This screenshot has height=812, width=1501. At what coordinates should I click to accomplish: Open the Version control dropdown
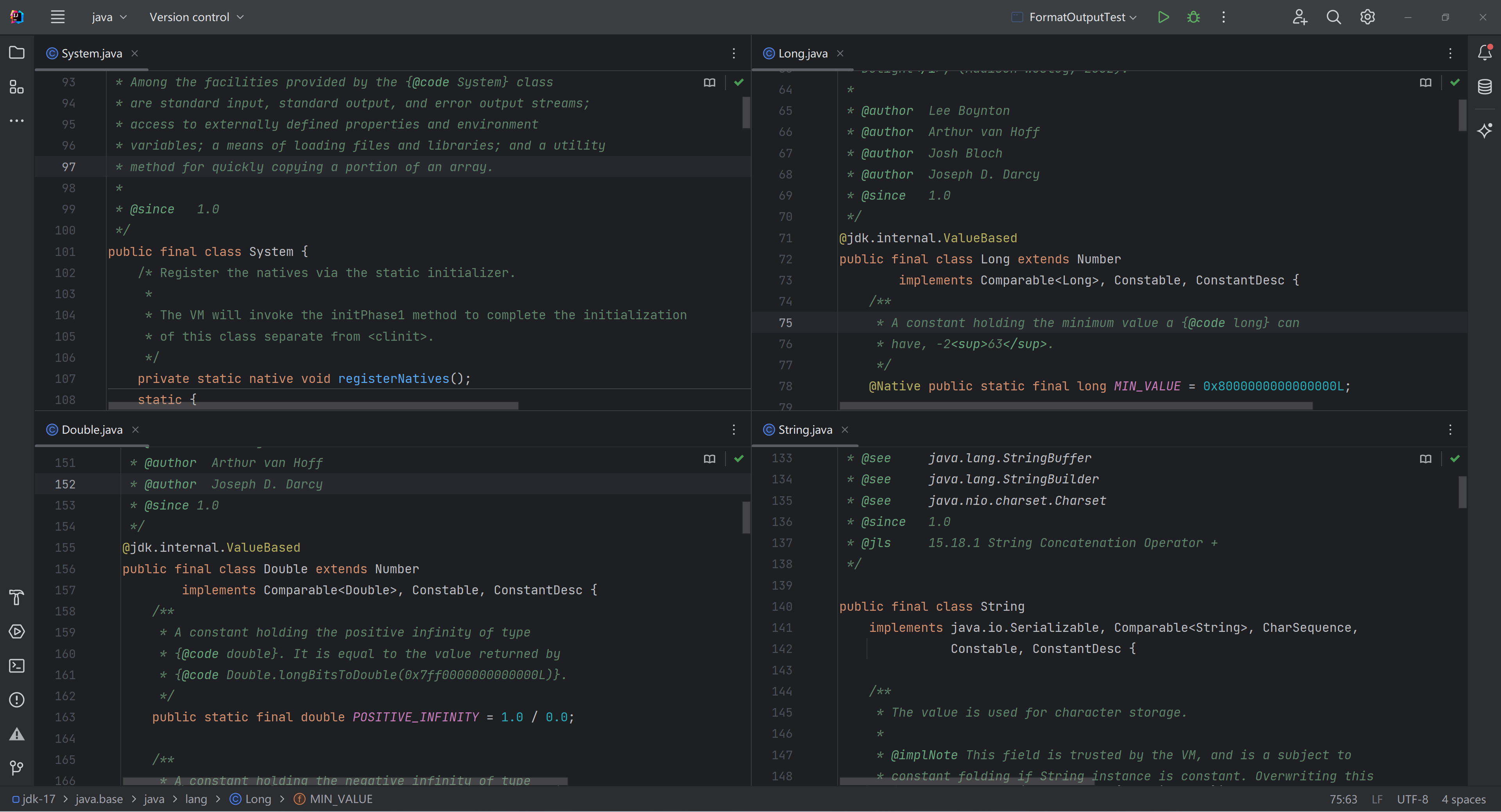196,17
